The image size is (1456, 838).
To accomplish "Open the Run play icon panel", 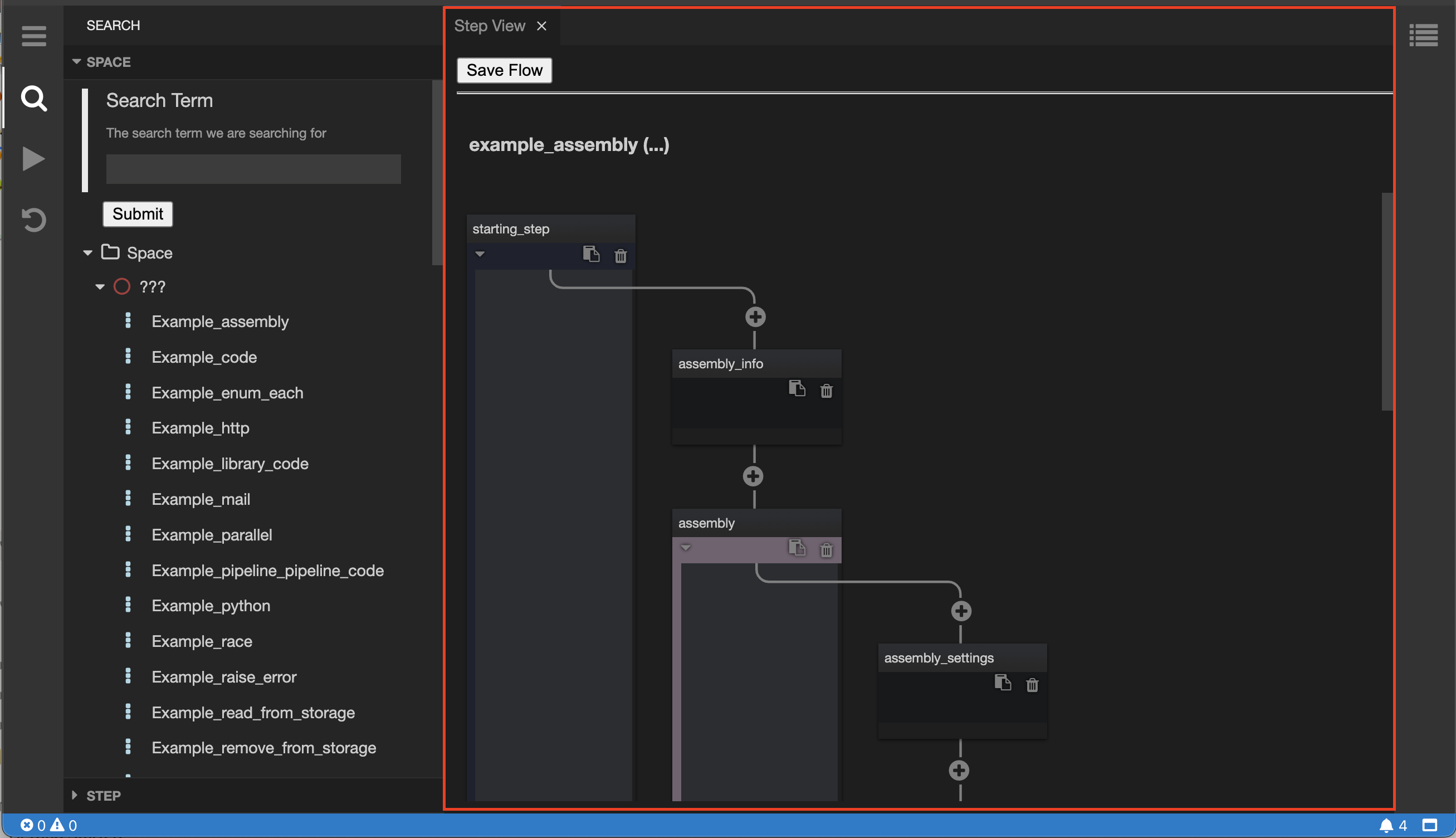I will click(x=33, y=159).
